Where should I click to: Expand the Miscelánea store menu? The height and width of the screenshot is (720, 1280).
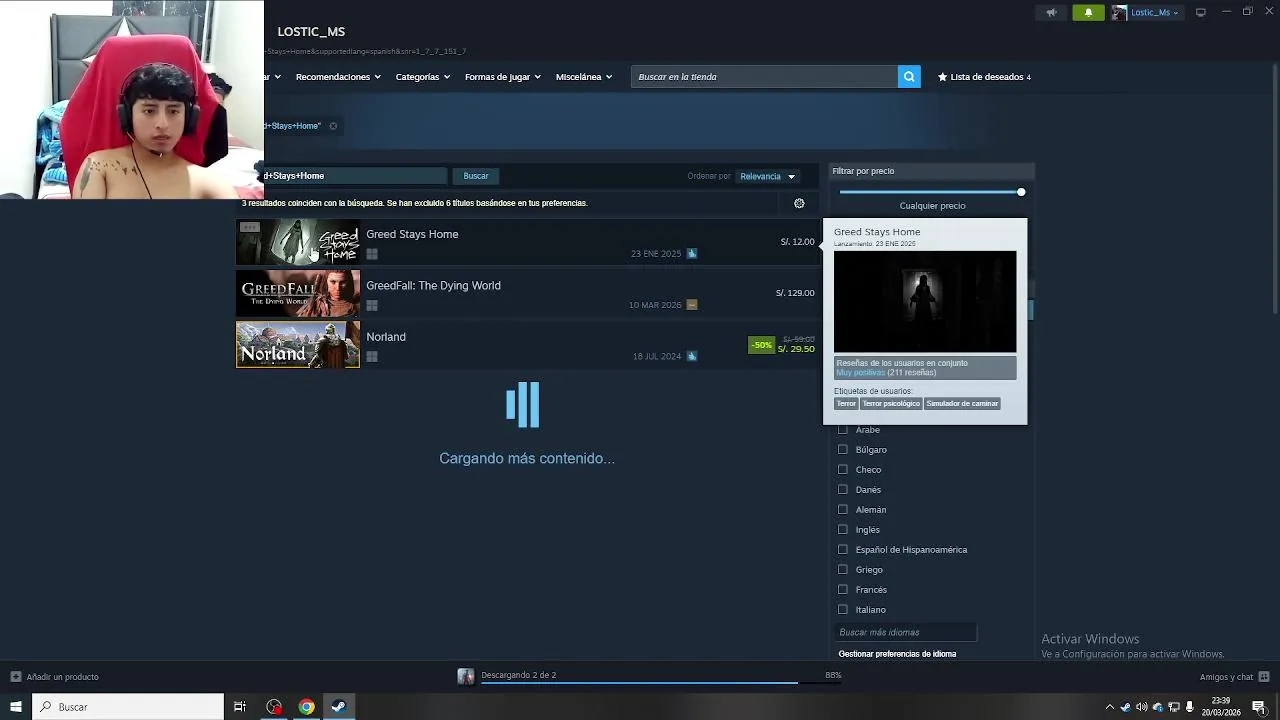pyautogui.click(x=584, y=77)
